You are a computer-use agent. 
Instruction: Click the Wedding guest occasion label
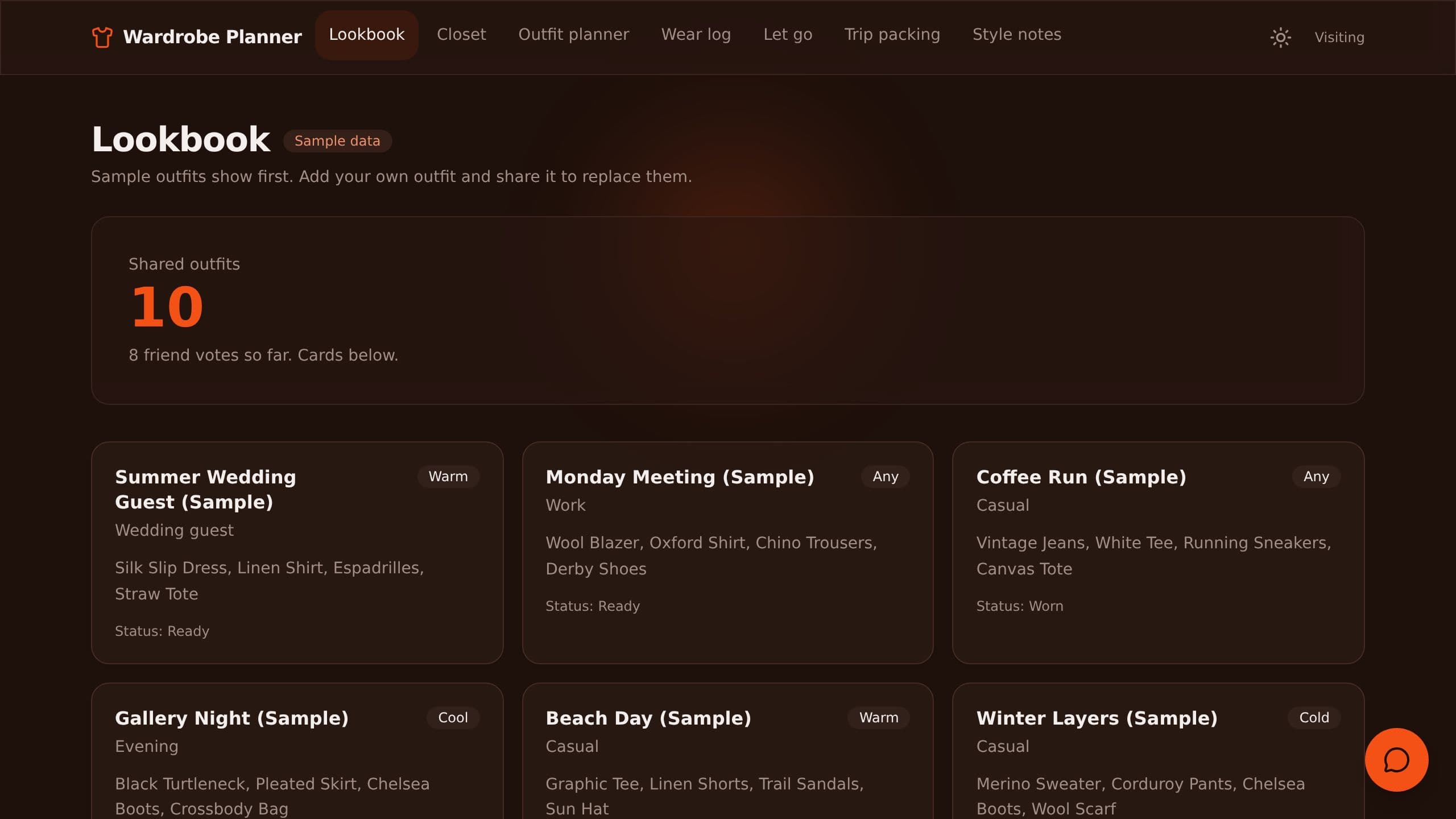pyautogui.click(x=174, y=530)
